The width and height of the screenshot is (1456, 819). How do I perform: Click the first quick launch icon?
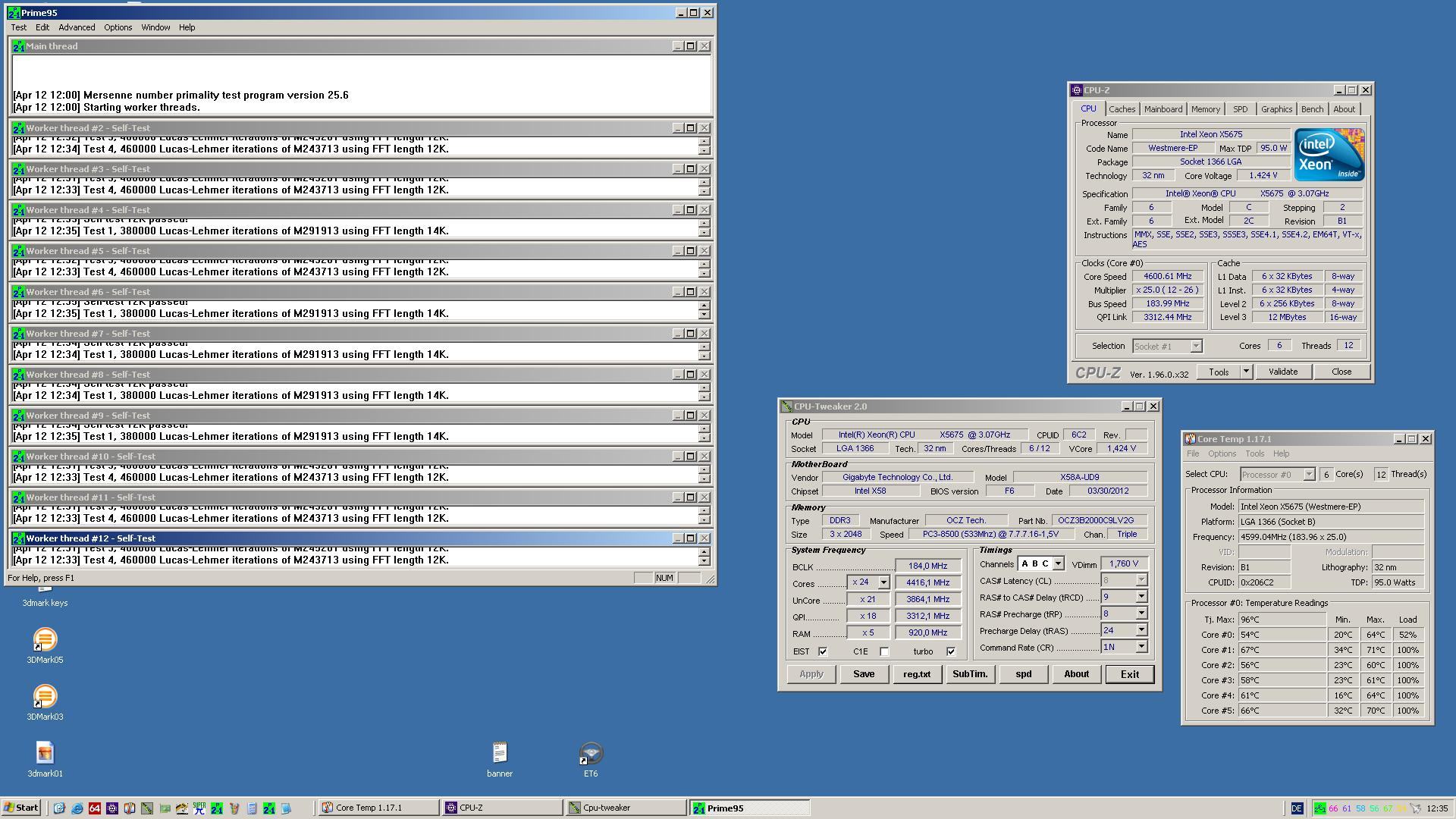(59, 808)
